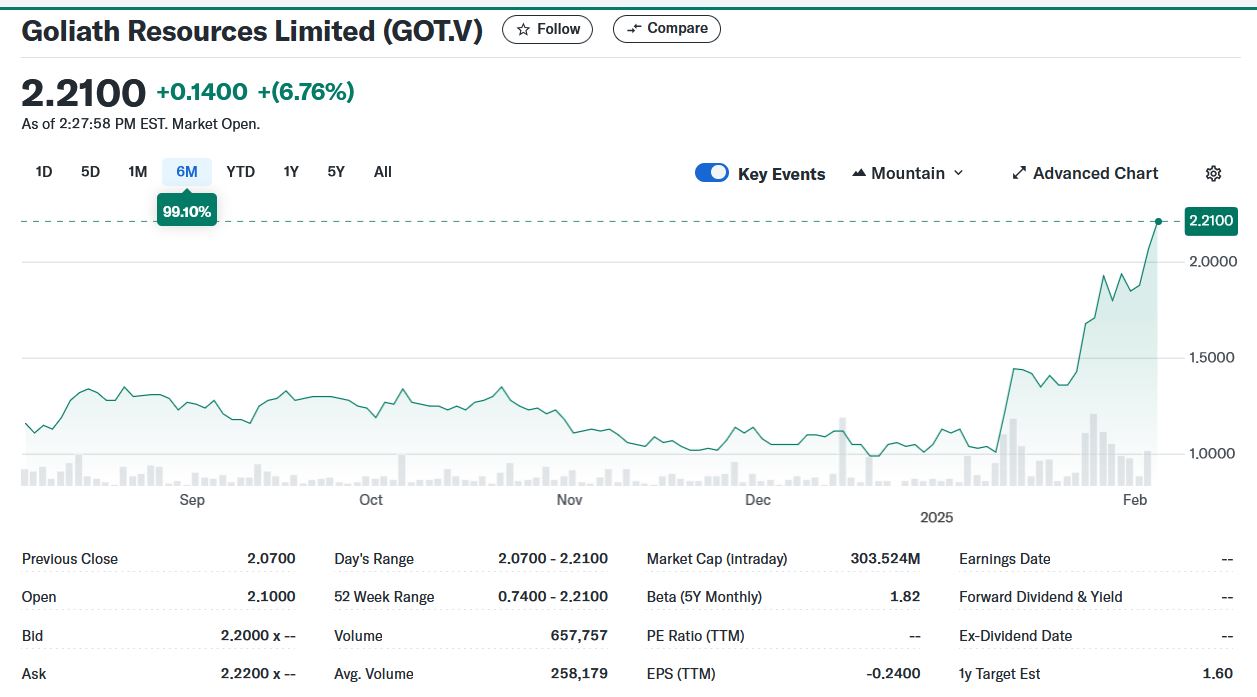Click the 99.10% six-month return badge
The width and height of the screenshot is (1257, 697).
tap(187, 211)
